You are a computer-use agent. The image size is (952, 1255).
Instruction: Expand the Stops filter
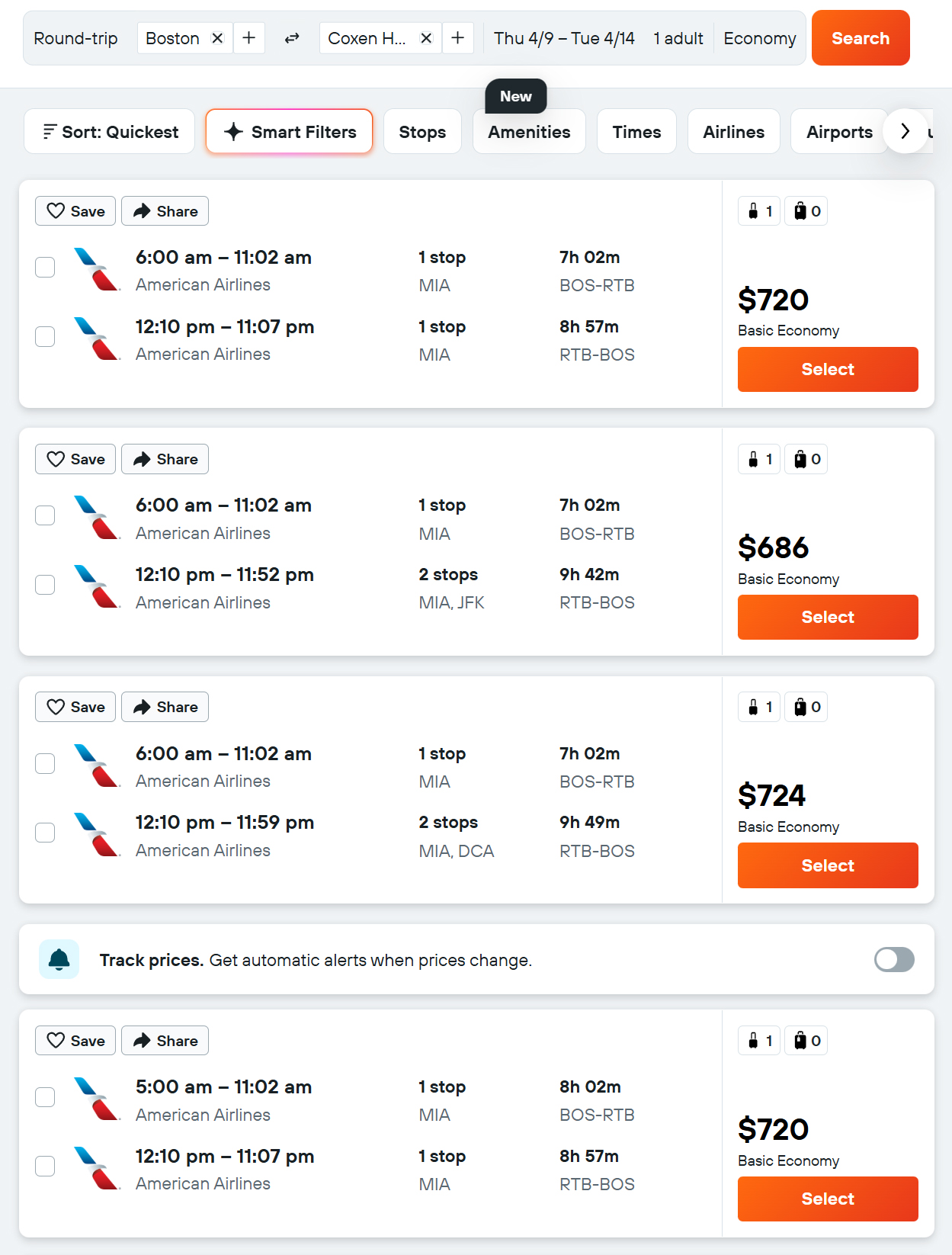coord(422,132)
